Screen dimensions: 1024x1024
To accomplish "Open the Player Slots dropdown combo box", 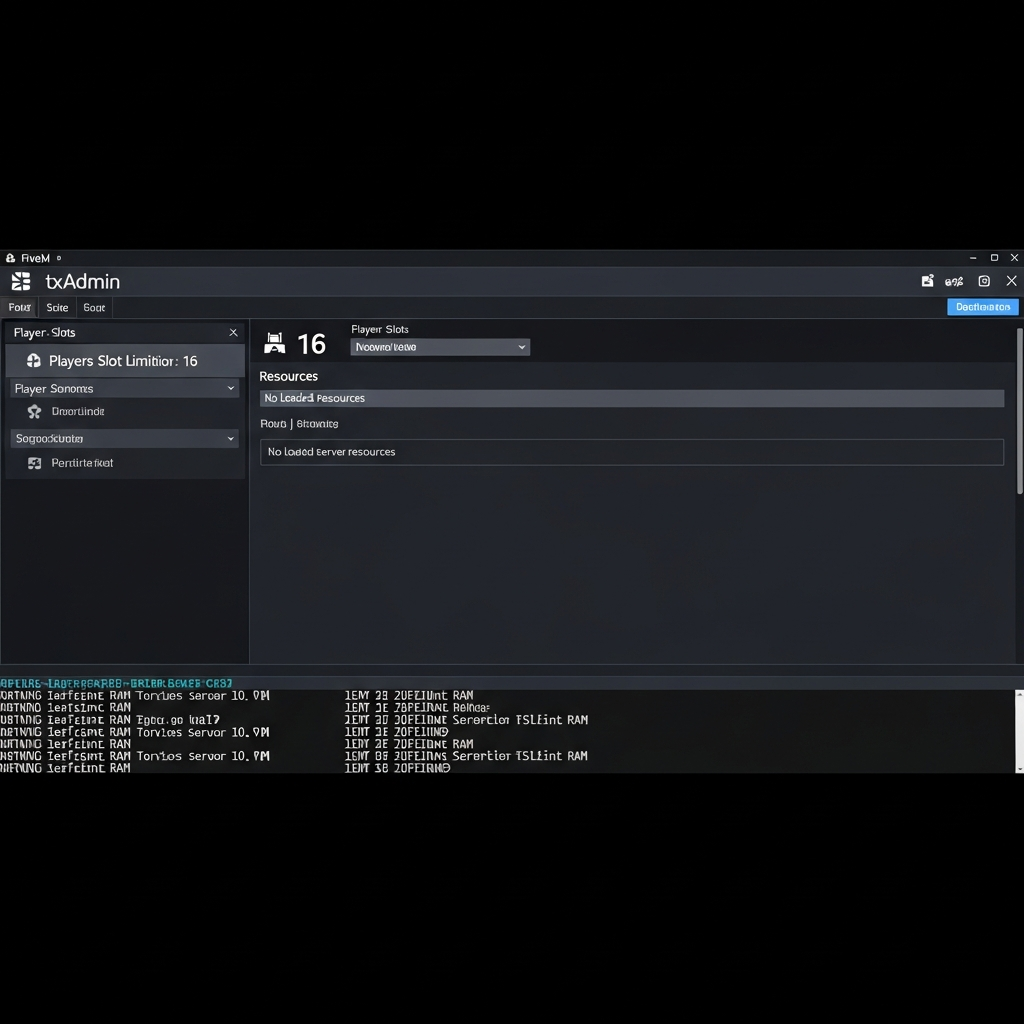I will pyautogui.click(x=440, y=346).
